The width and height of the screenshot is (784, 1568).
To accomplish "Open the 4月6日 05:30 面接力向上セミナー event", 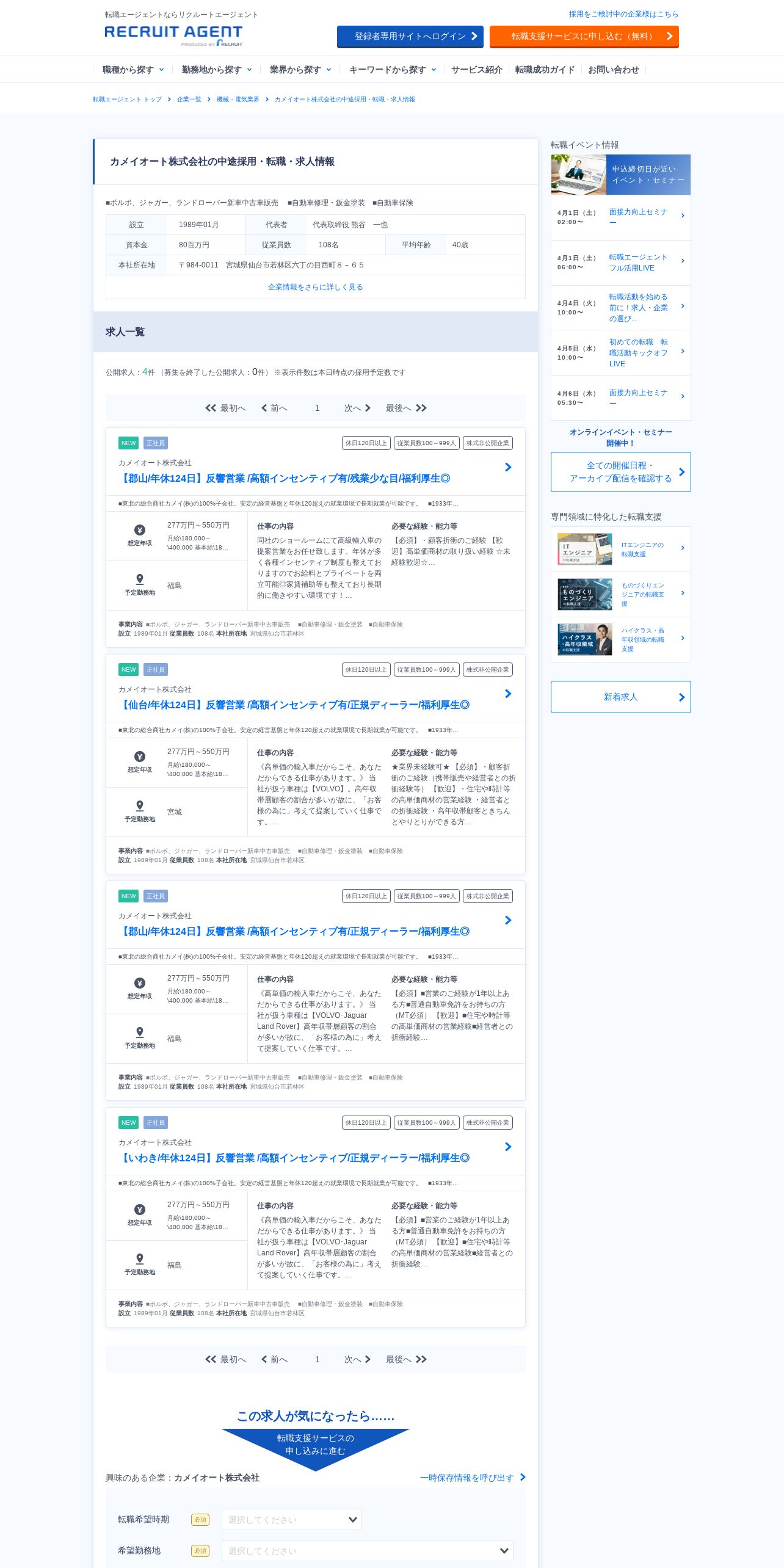I will tap(621, 398).
